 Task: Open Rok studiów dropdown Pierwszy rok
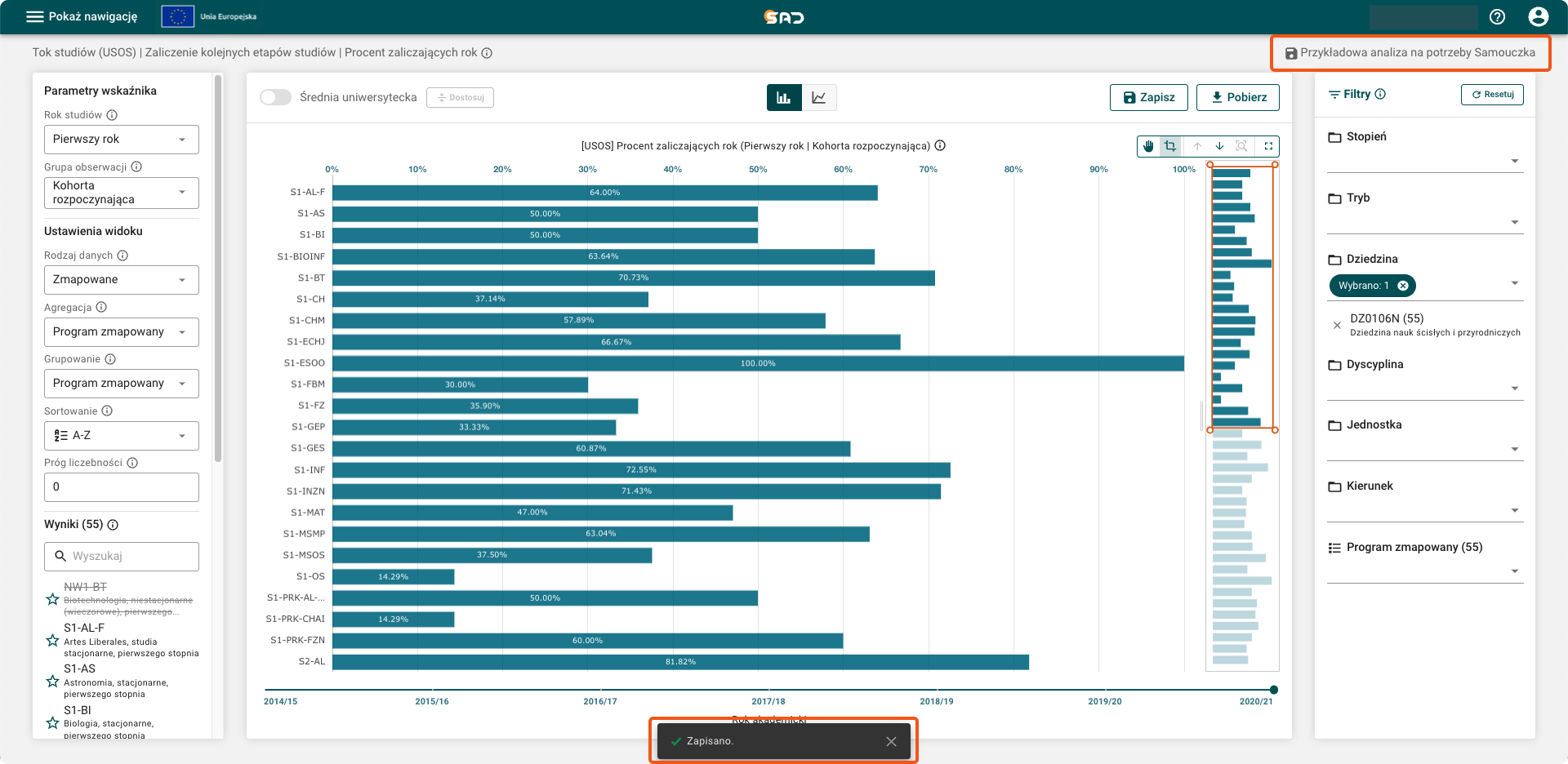click(x=122, y=140)
